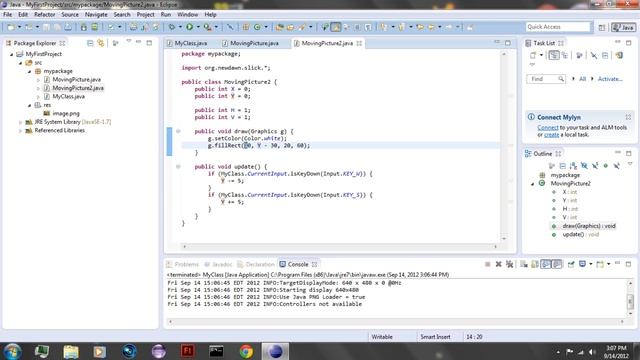The height and width of the screenshot is (360, 640).
Task: Open the Navigate menu
Action: [96, 14]
